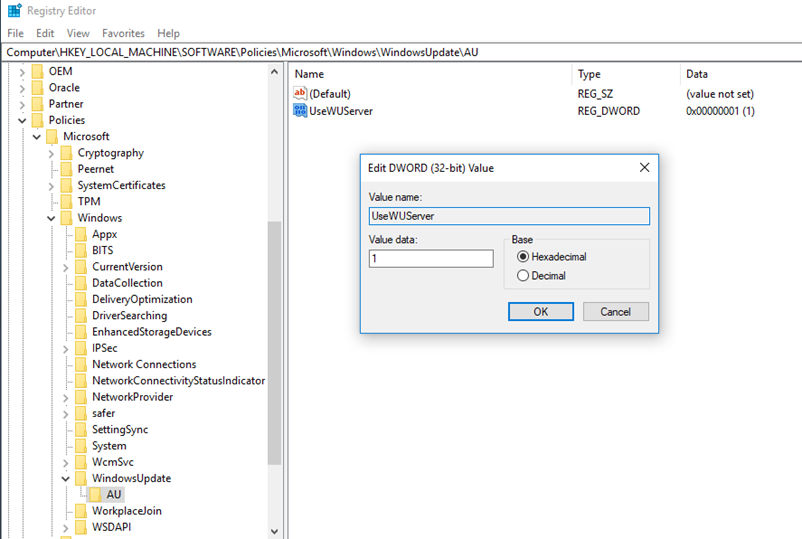Image resolution: width=802 pixels, height=539 pixels.
Task: Expand the NetworkProvider key
Action: [x=65, y=398]
